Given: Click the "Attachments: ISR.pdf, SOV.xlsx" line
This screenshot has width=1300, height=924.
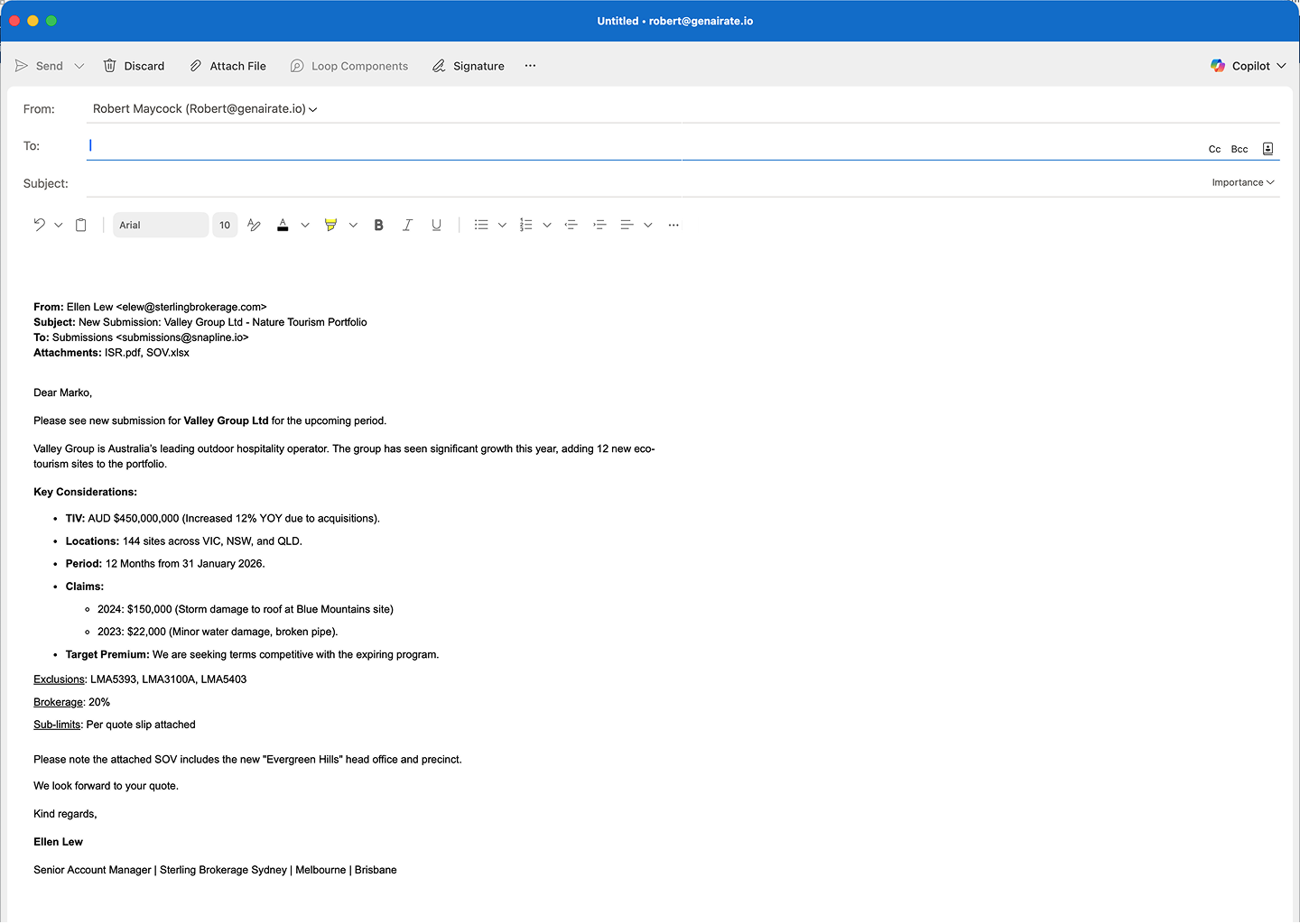Looking at the screenshot, I should click(112, 353).
